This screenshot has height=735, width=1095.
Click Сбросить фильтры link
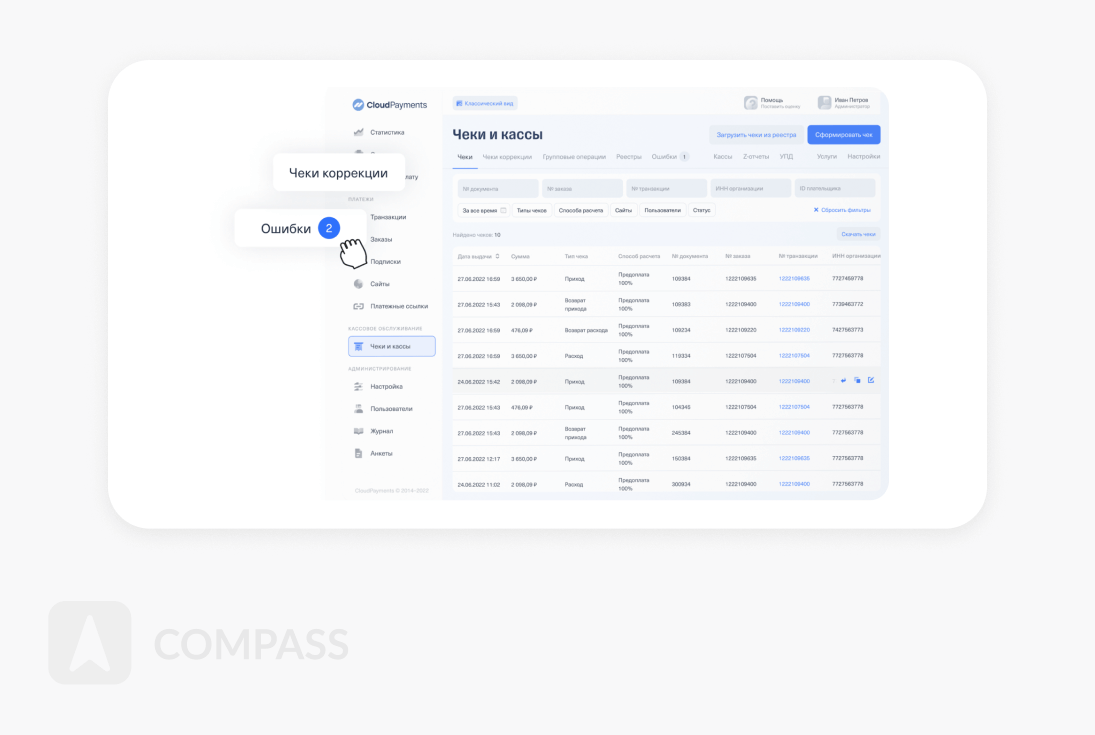point(842,211)
